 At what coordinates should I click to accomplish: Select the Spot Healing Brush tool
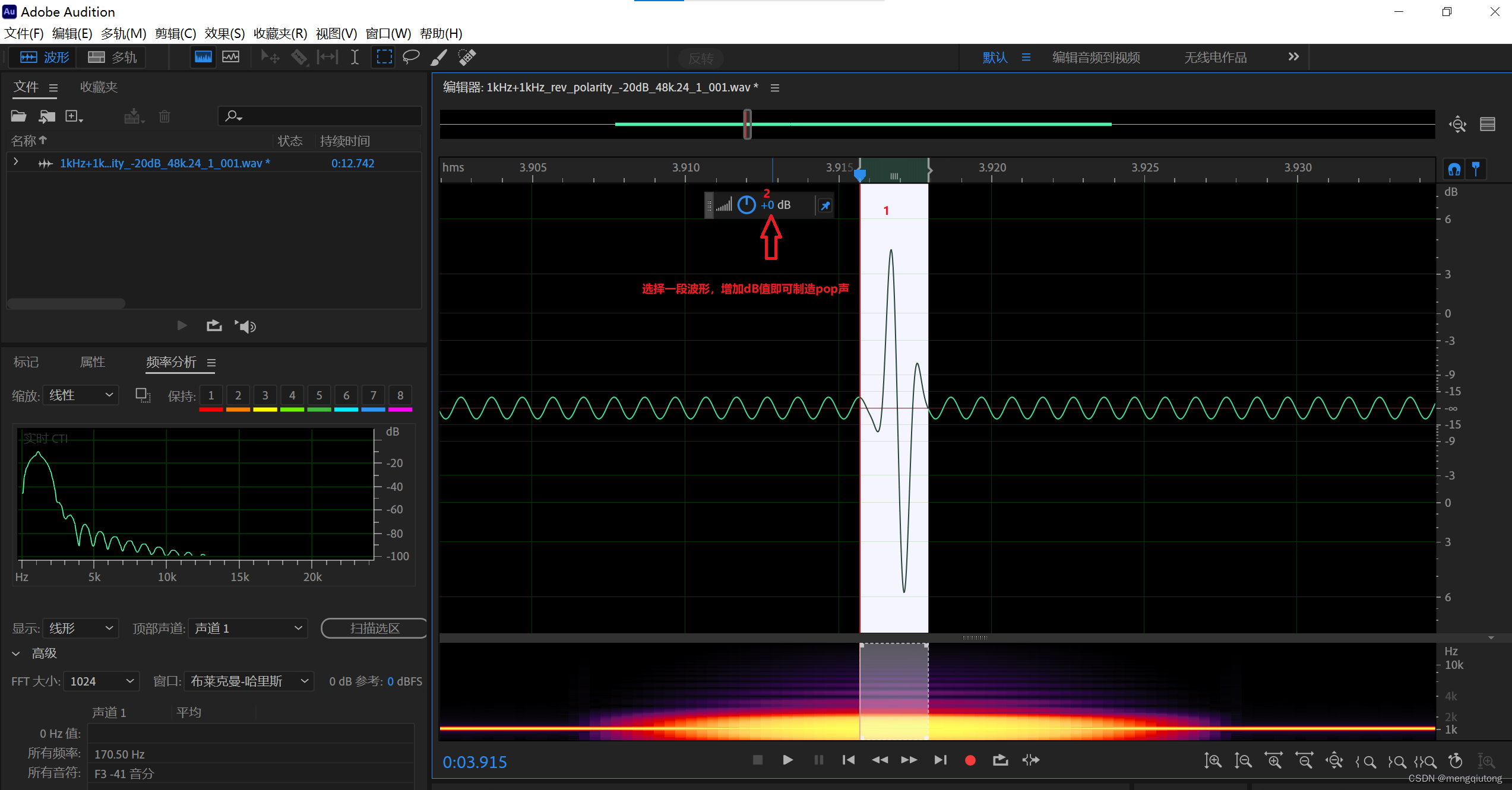(467, 57)
